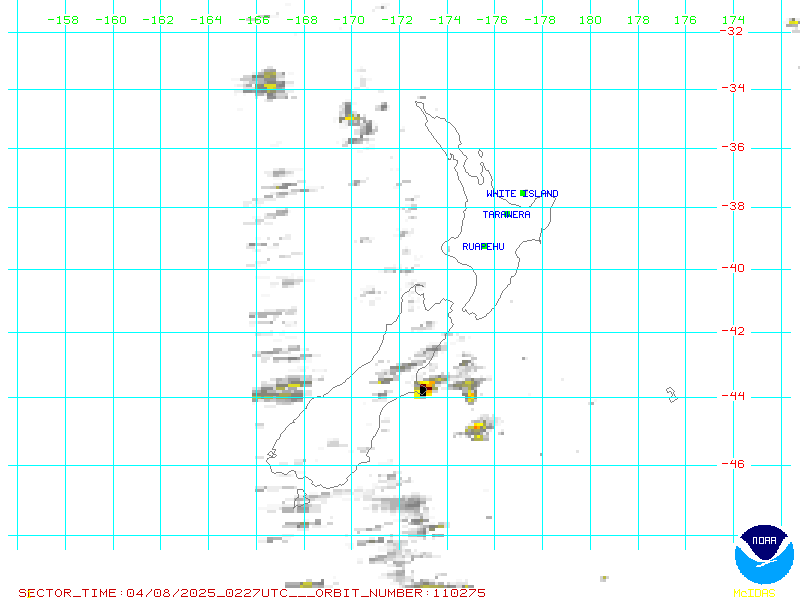Click the -162 longitude label

coord(158,20)
